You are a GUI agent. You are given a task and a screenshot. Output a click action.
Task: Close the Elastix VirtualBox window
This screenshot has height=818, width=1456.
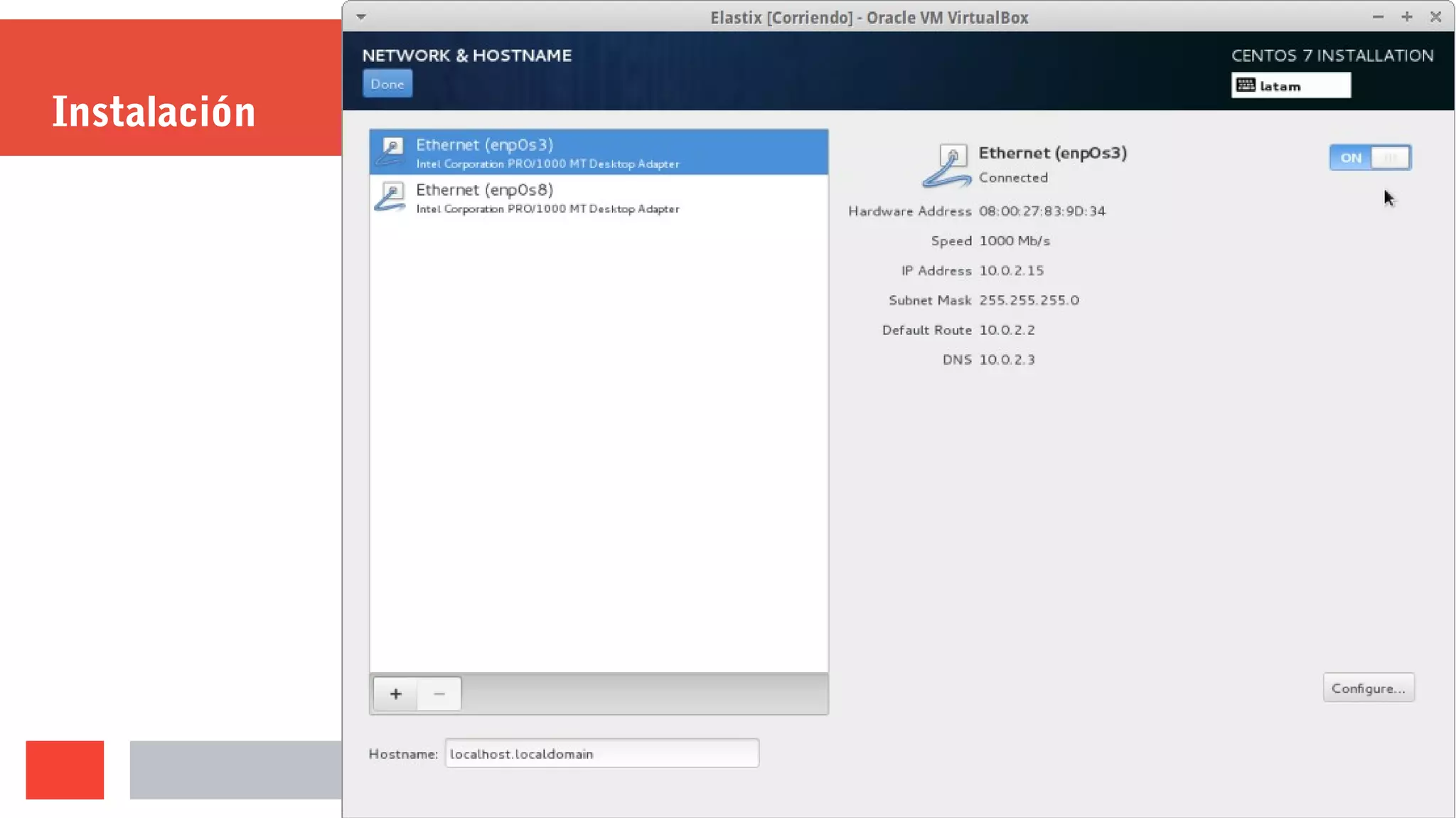(x=1435, y=17)
